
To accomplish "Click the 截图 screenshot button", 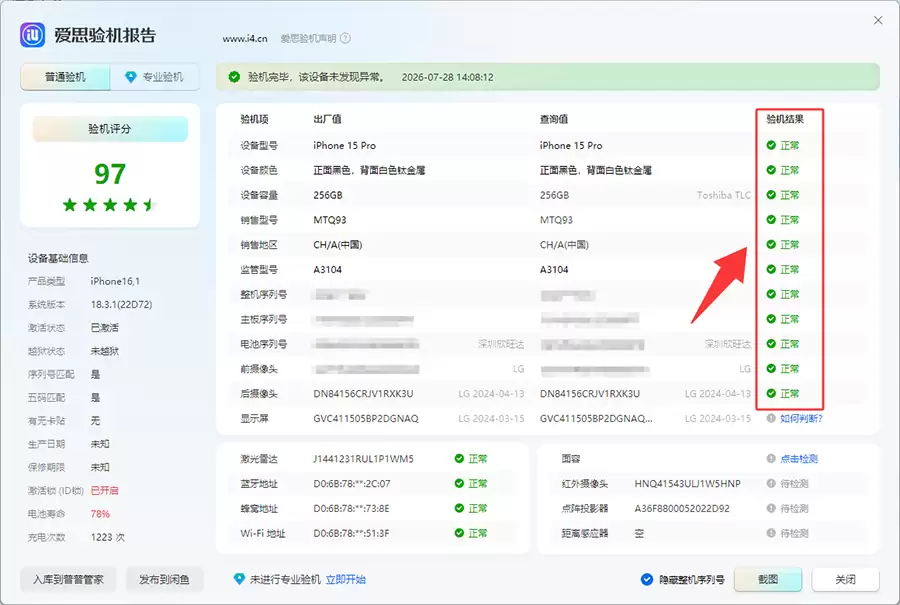I will tap(768, 579).
